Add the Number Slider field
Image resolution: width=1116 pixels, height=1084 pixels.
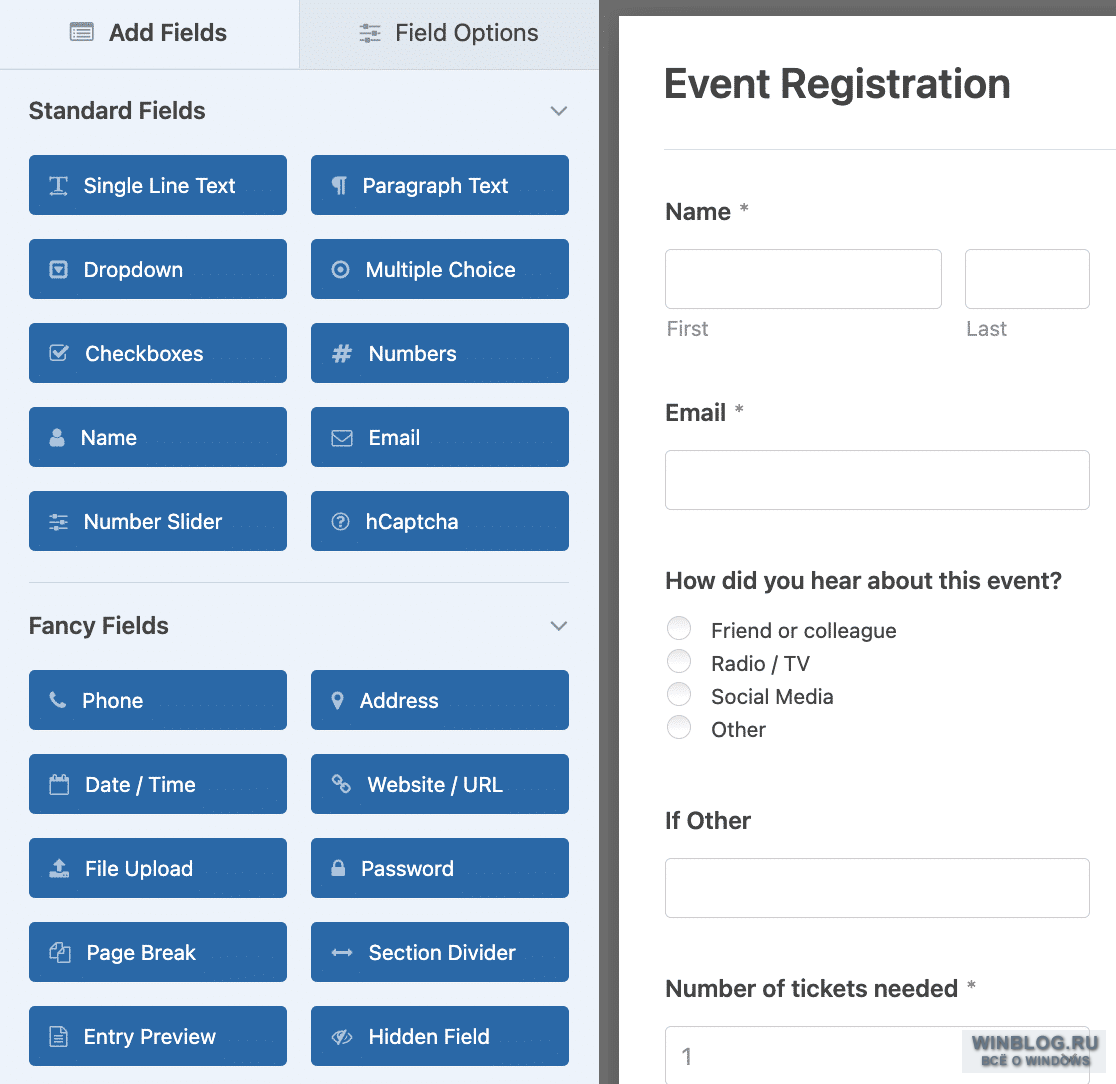[158, 521]
